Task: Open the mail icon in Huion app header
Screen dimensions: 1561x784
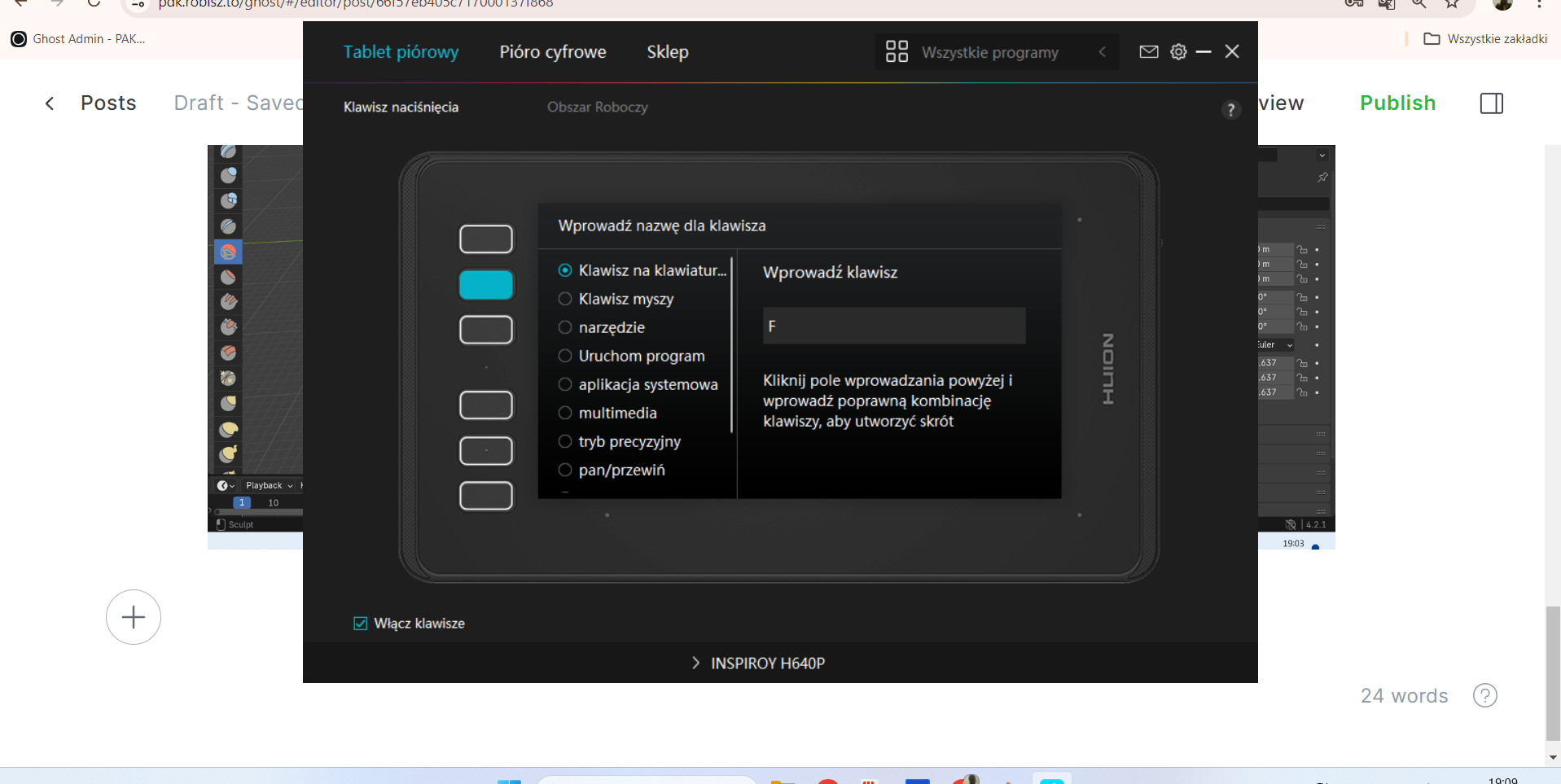Action: coord(1148,52)
